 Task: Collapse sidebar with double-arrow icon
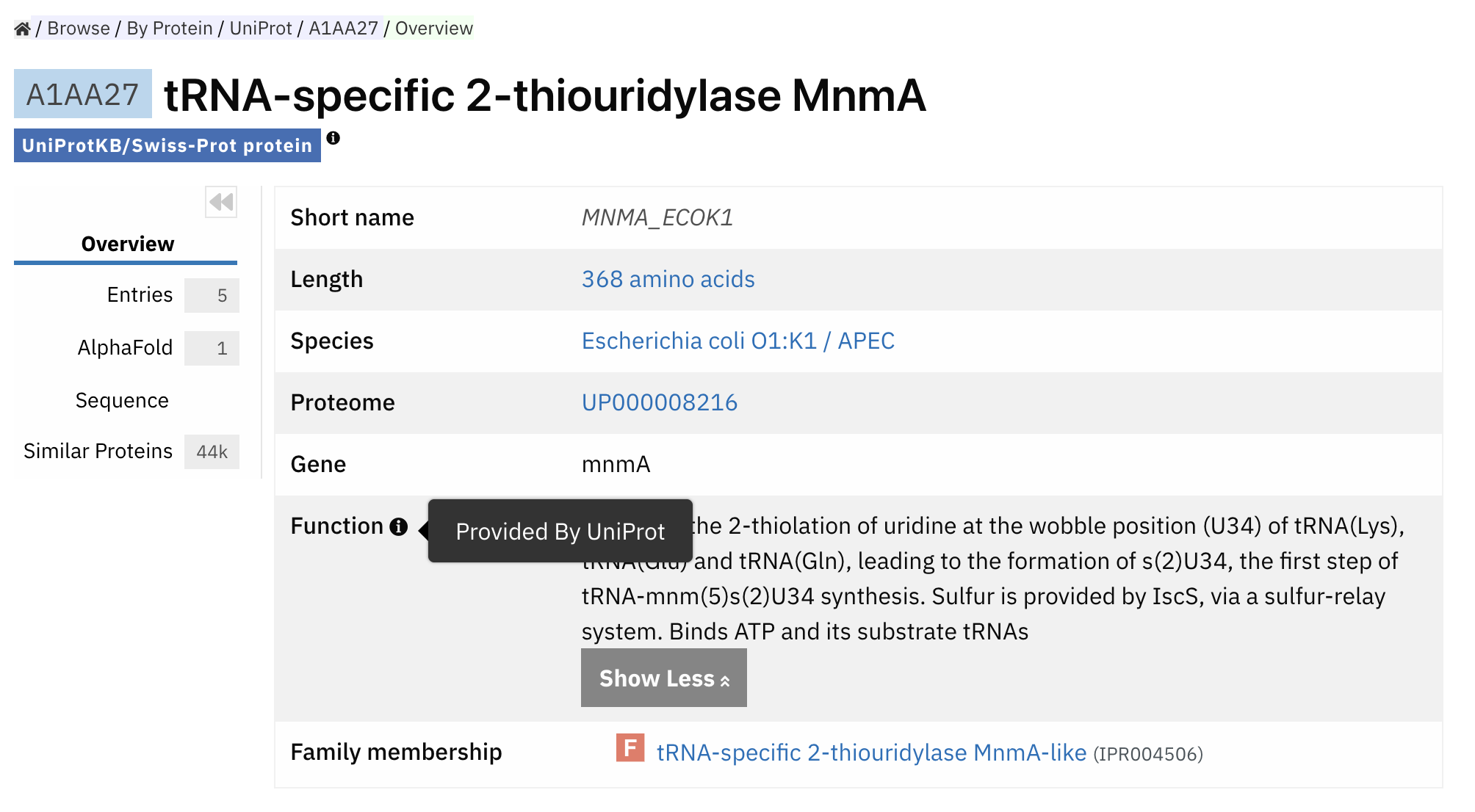point(221,202)
